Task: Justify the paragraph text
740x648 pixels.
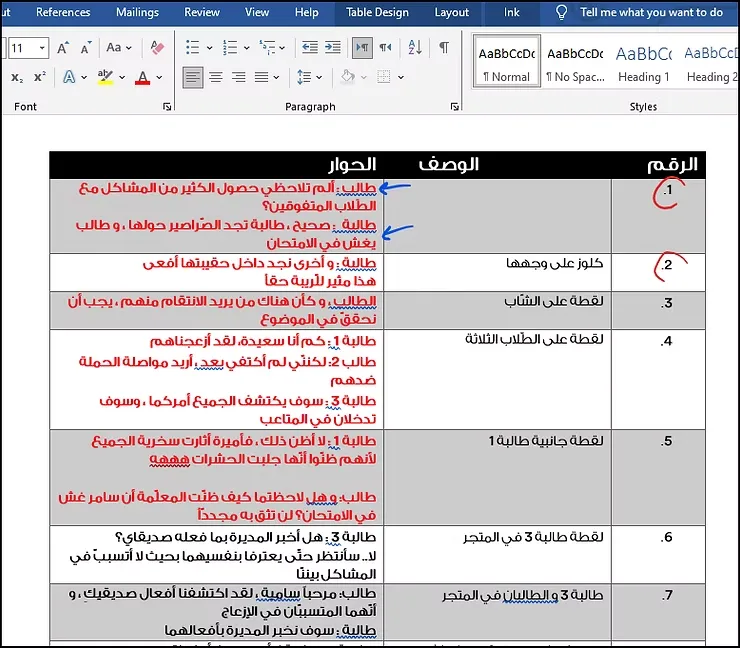Action: (x=261, y=77)
